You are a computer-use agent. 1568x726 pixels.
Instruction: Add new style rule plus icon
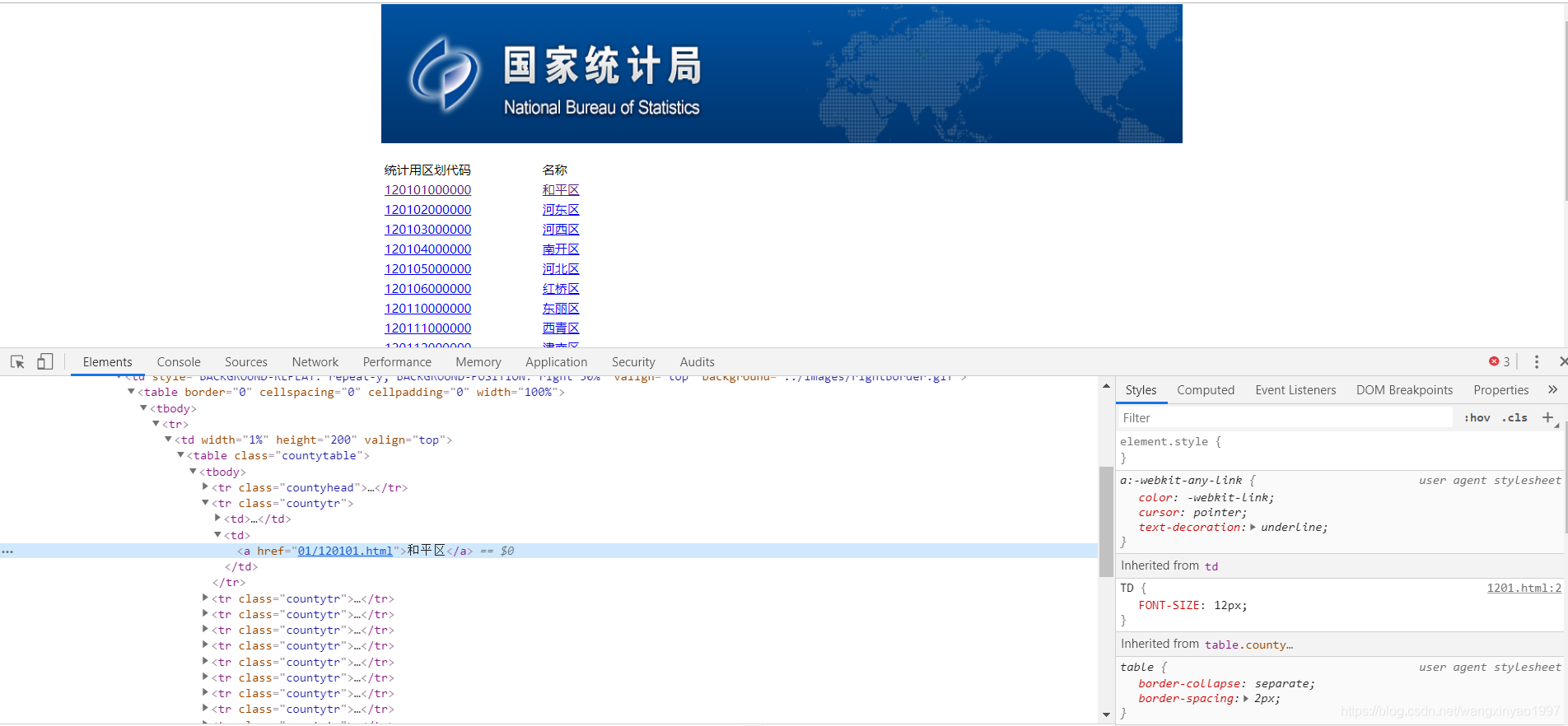coord(1547,418)
